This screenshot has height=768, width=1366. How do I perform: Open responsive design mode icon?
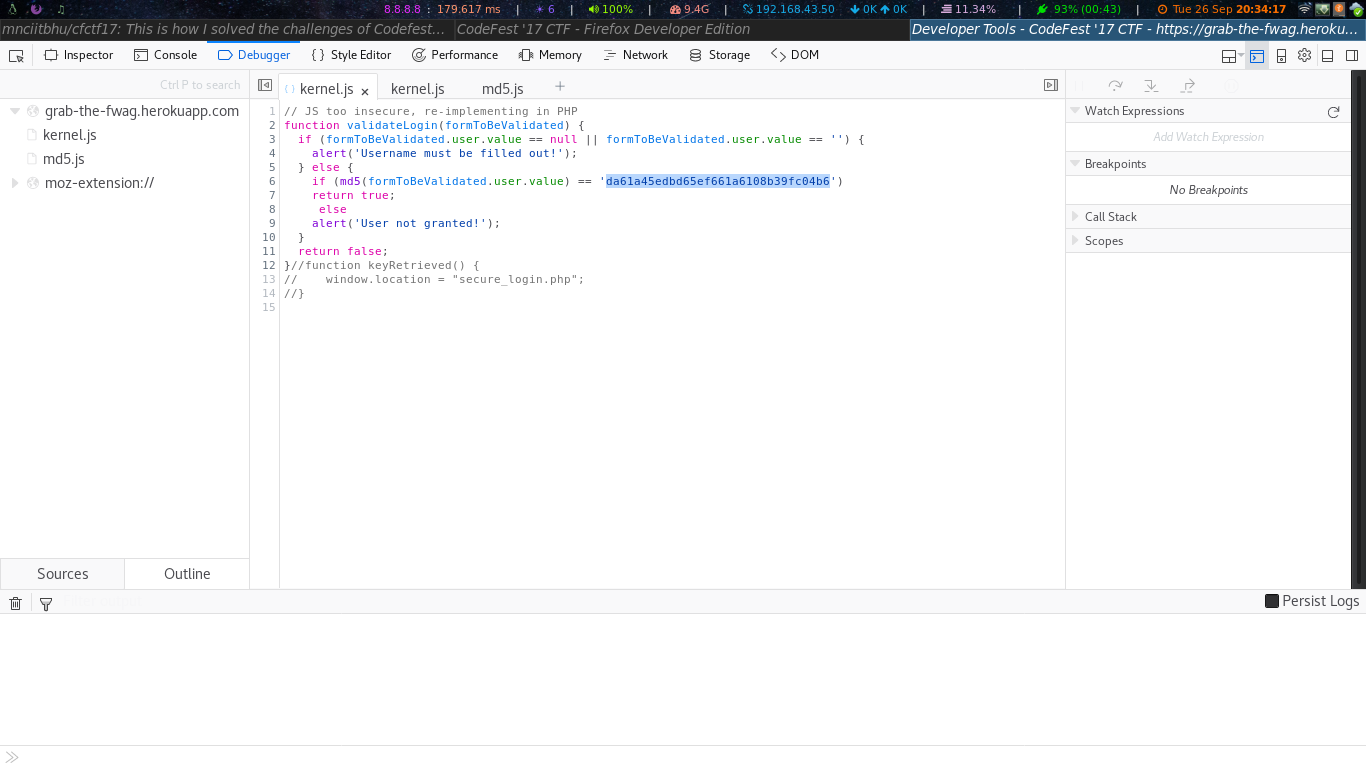[x=1281, y=55]
